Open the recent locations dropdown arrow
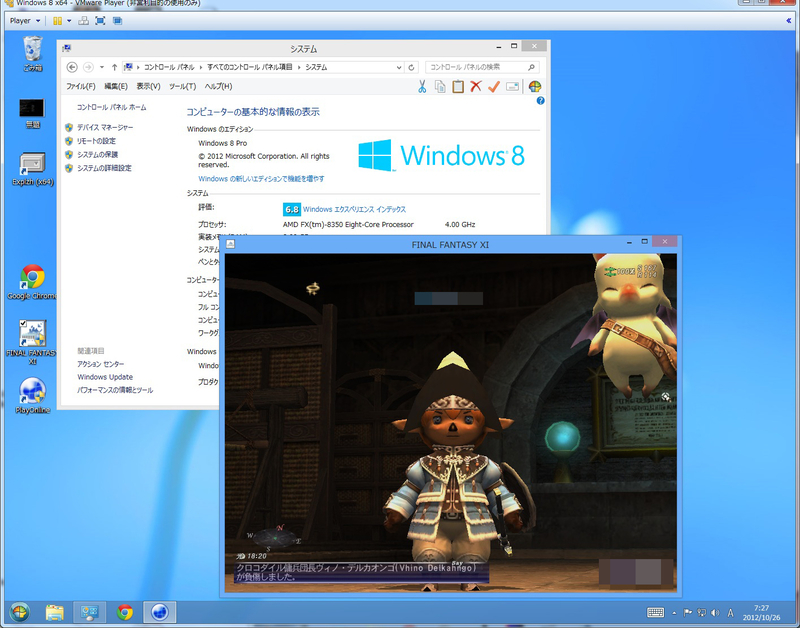800x628 pixels. (102, 67)
